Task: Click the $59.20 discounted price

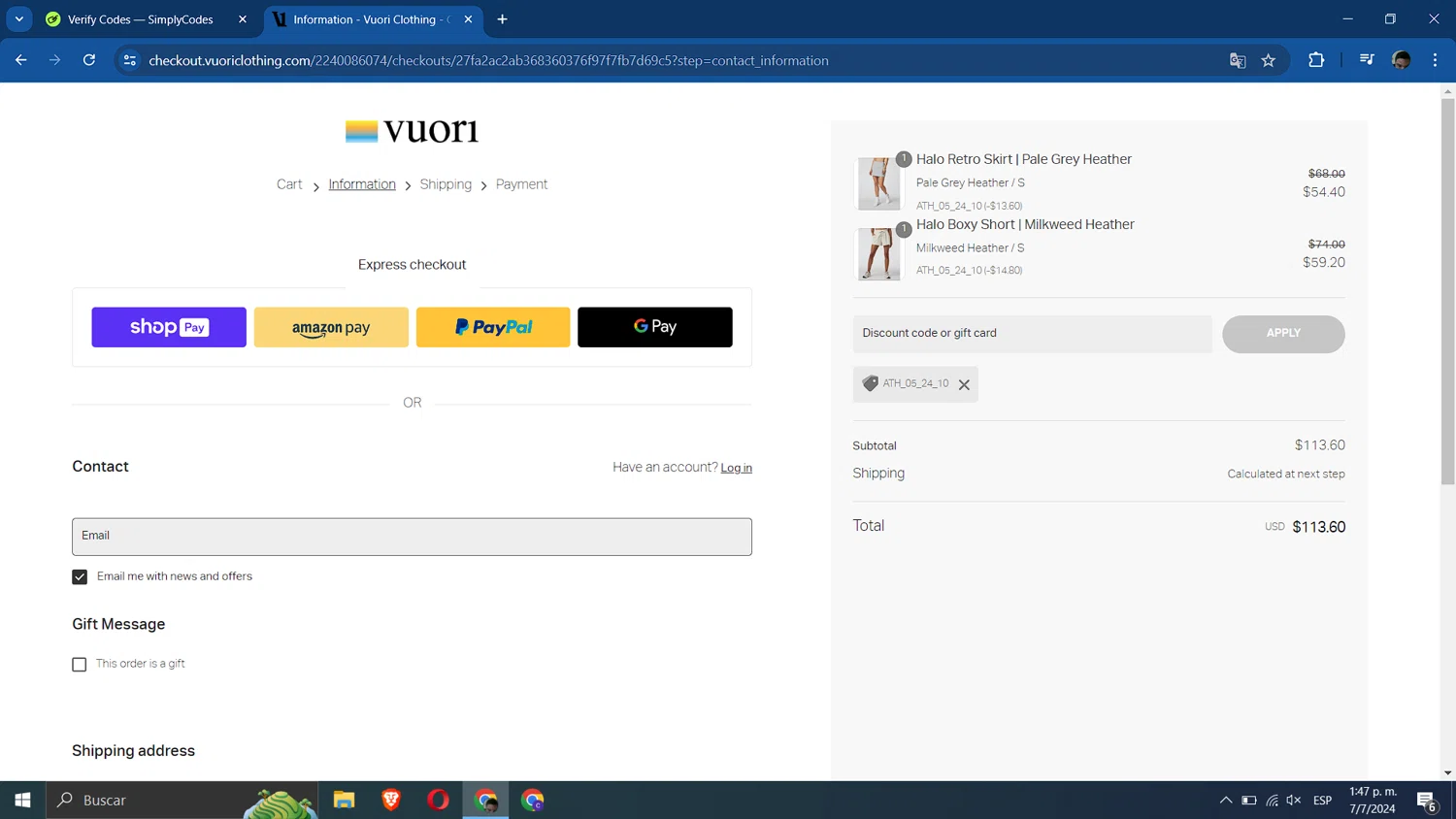Action: coord(1324,263)
